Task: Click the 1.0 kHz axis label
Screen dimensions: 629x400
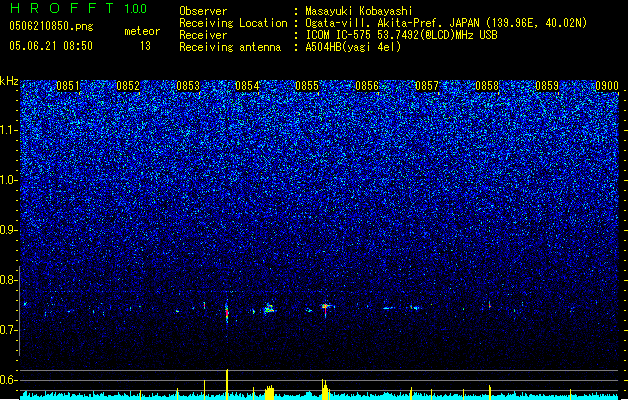Action: pos(9,180)
